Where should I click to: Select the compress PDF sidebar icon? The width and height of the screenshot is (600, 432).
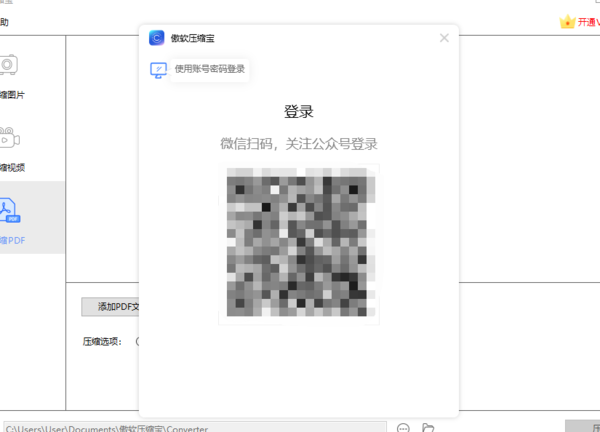coord(10,210)
